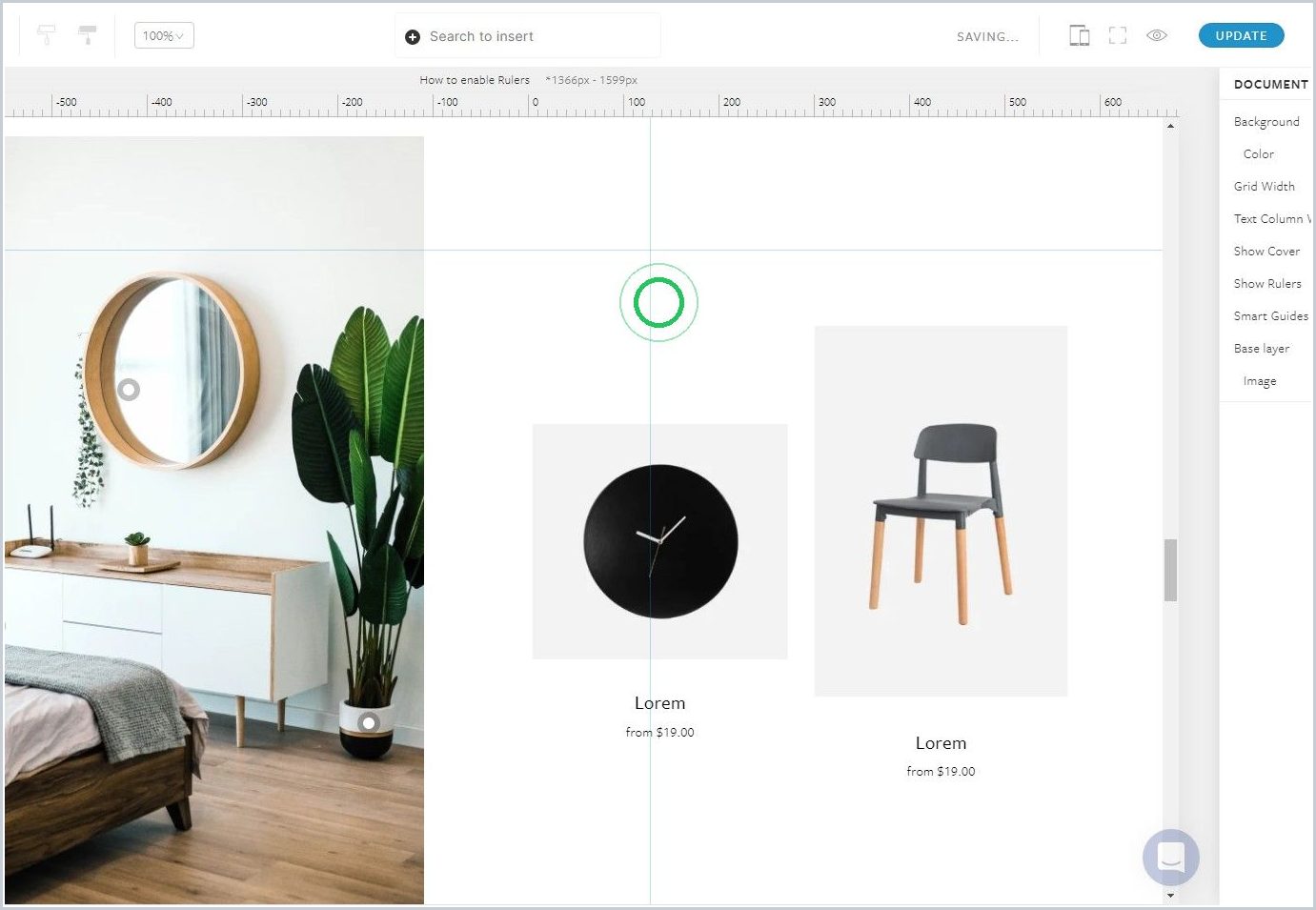Select Show Rulers option in panel
The width and height of the screenshot is (1316, 910).
[x=1266, y=283]
